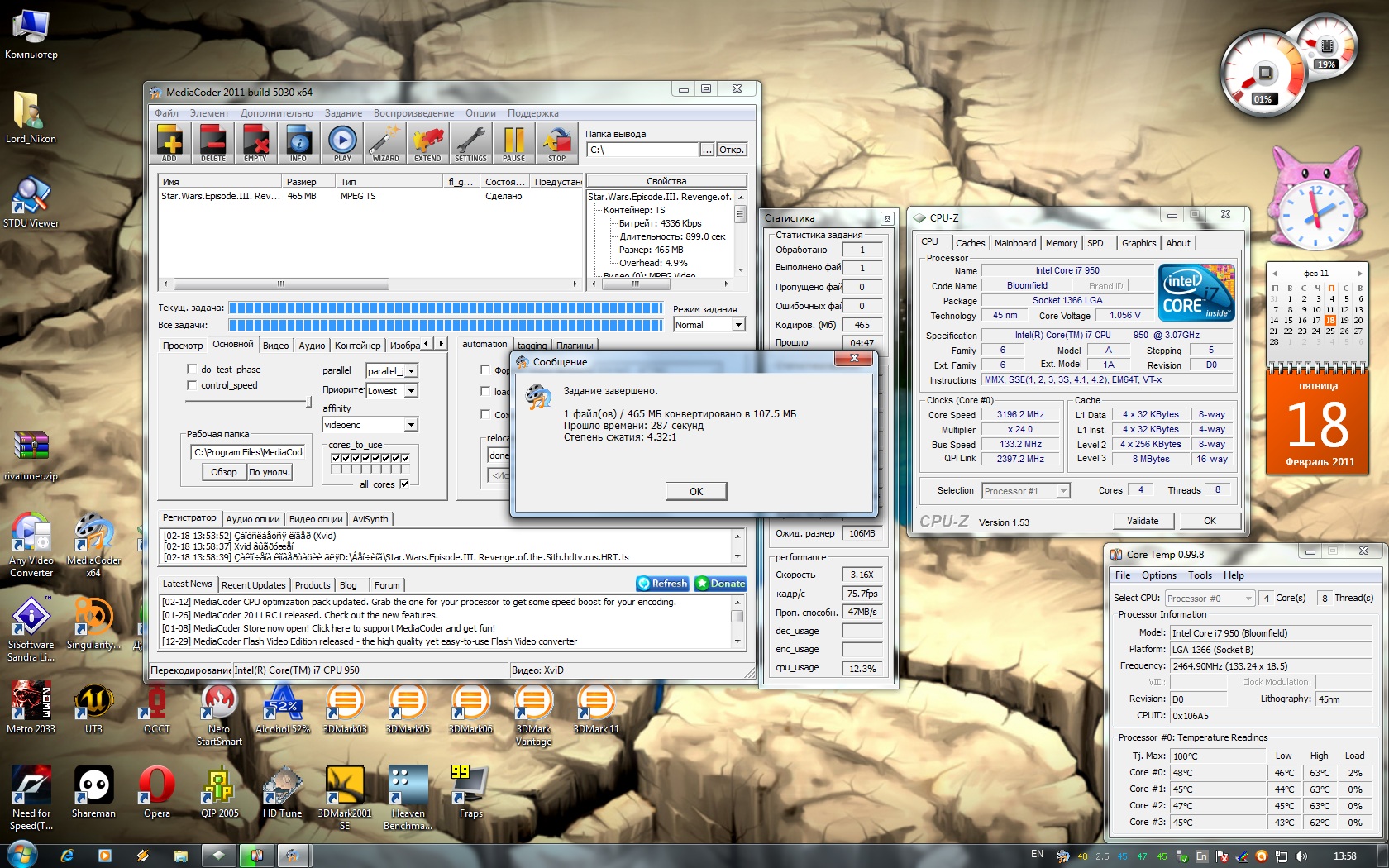The width and height of the screenshot is (1389, 868).
Task: Go to next month on calendar gadget
Action: pos(1359,273)
